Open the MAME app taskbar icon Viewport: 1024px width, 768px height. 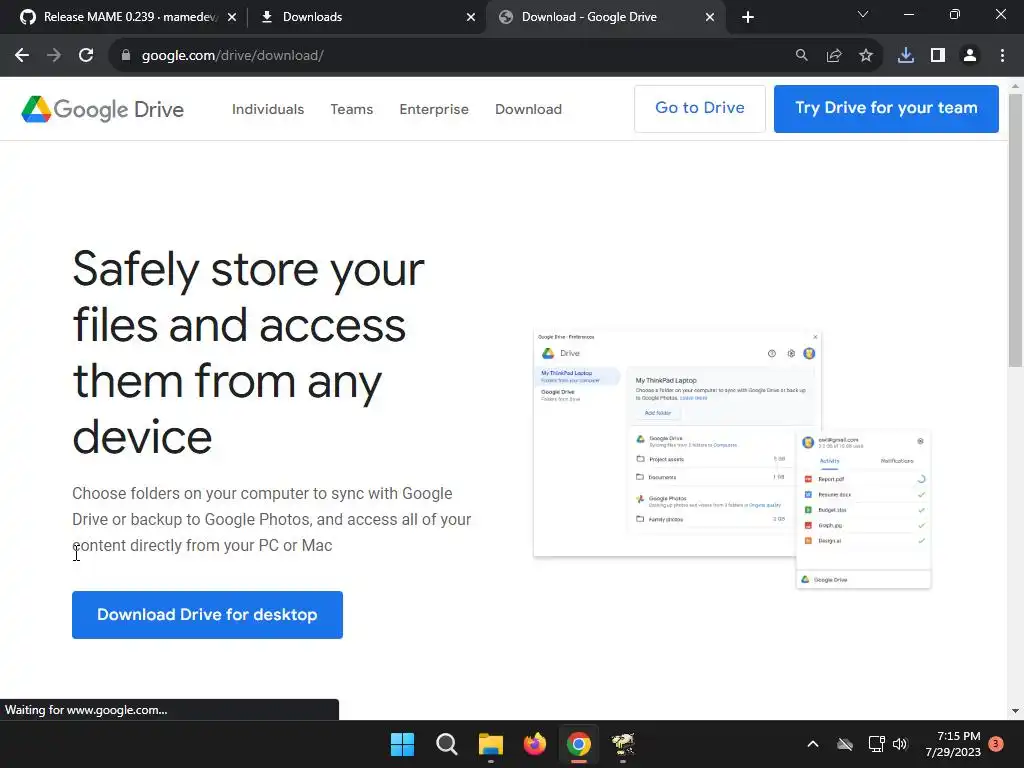point(623,744)
